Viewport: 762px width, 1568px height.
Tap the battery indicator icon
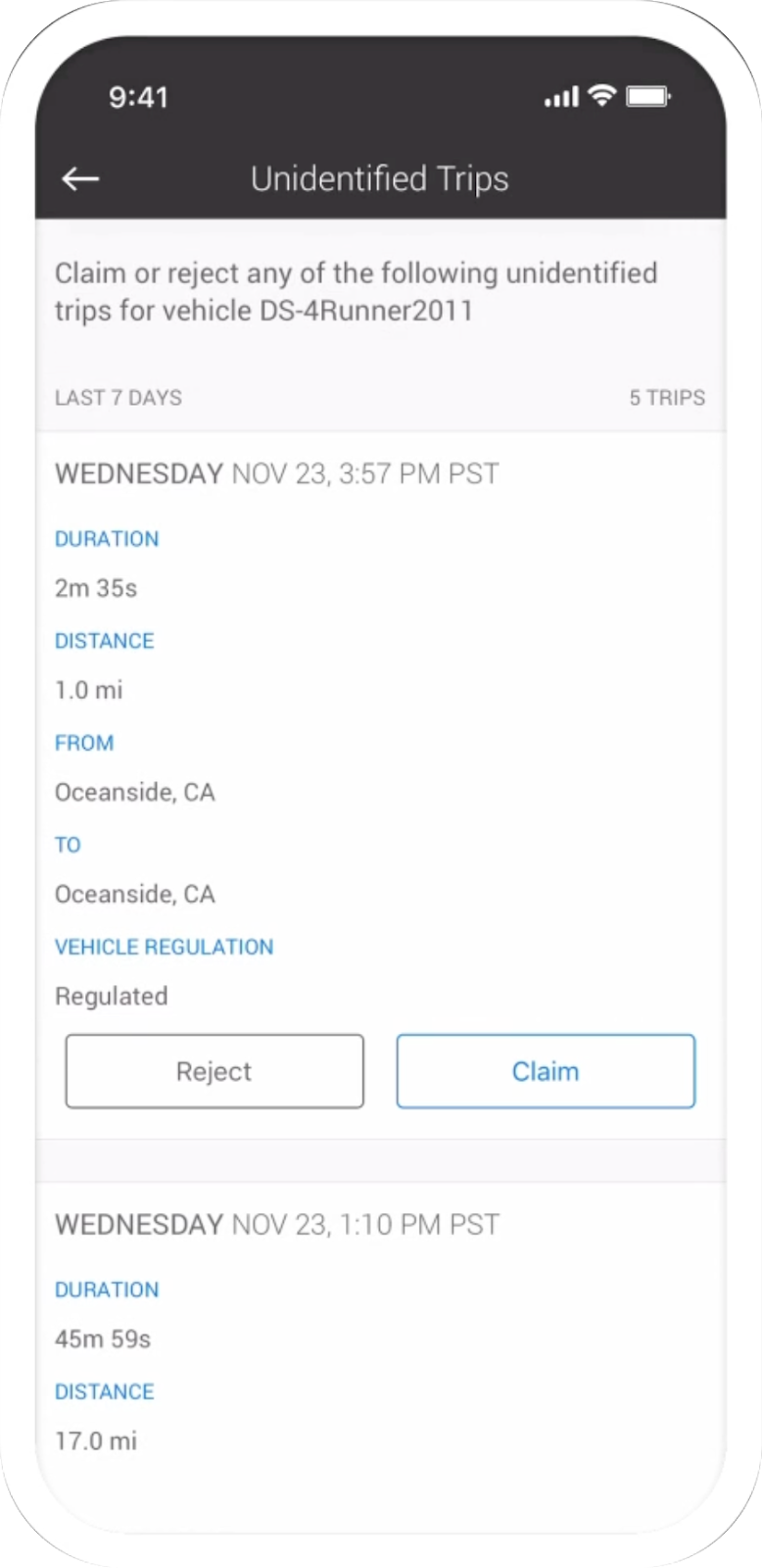tap(647, 96)
